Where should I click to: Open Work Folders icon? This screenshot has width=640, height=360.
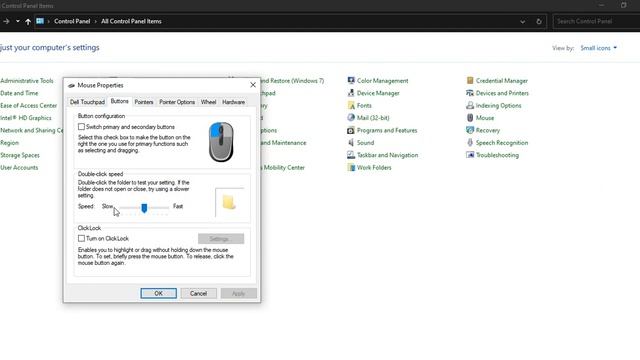tap(351, 167)
